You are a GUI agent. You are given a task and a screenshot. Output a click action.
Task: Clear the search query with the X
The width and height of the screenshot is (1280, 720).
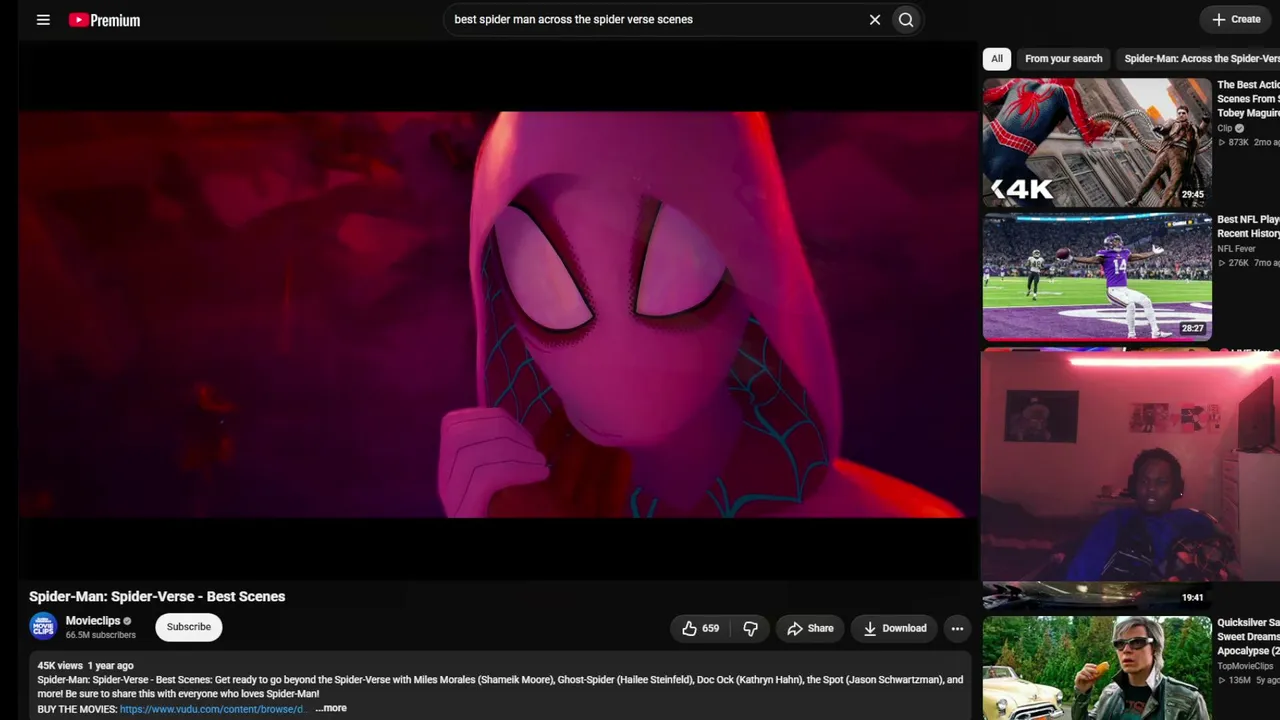(x=875, y=19)
